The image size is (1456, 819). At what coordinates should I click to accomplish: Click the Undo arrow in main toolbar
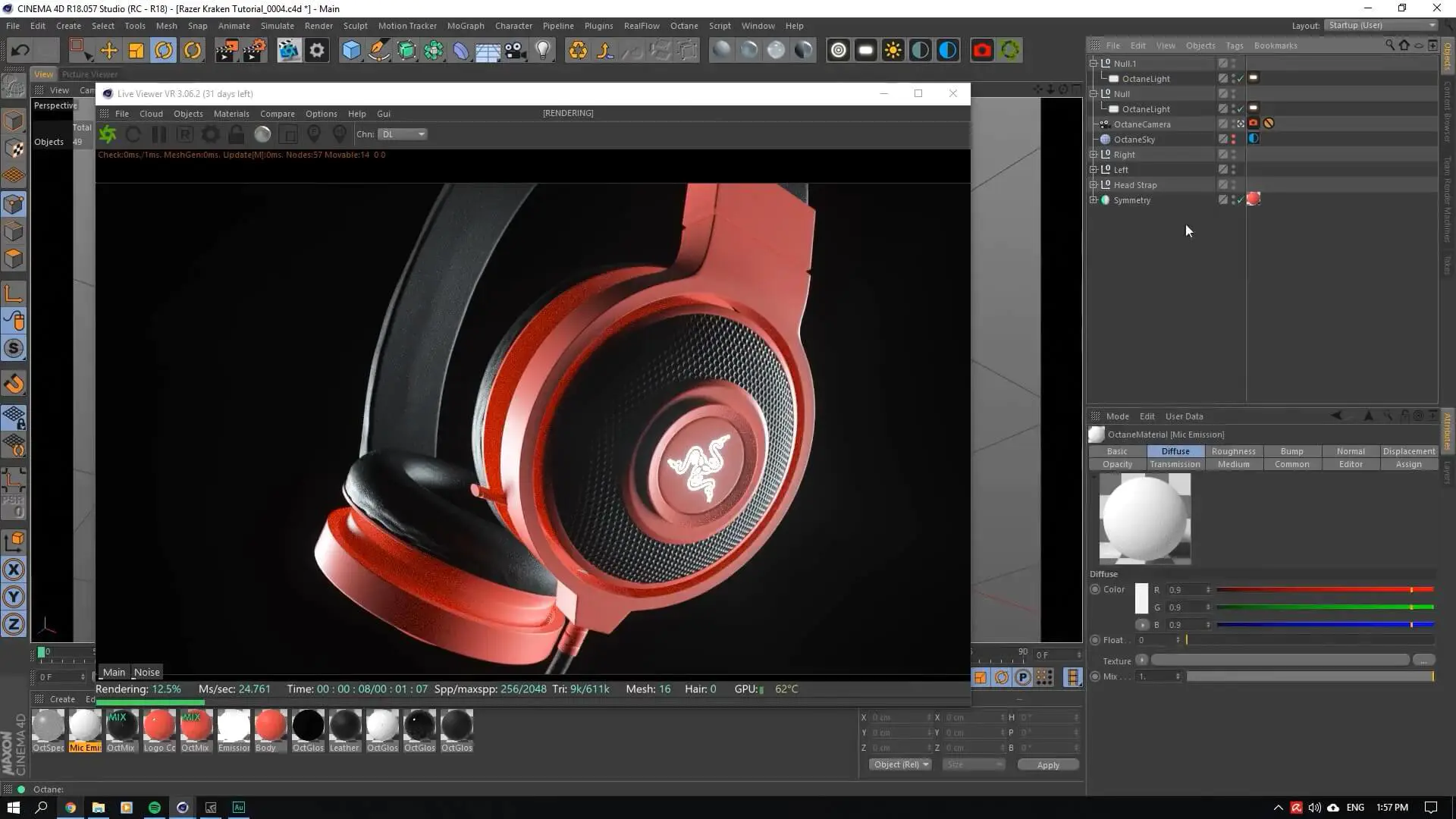[x=20, y=51]
